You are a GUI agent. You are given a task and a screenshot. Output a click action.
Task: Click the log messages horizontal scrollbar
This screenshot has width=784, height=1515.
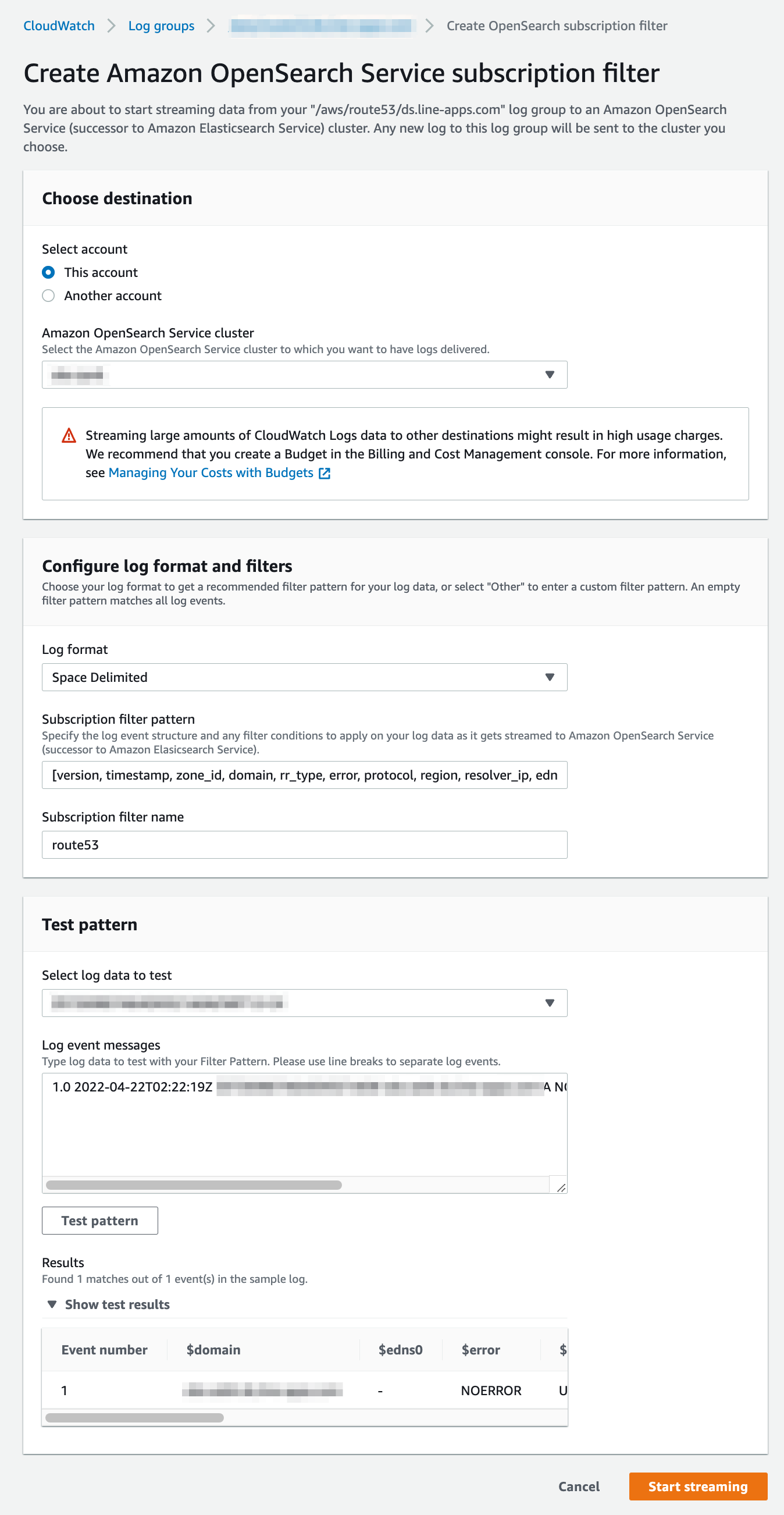194,1185
